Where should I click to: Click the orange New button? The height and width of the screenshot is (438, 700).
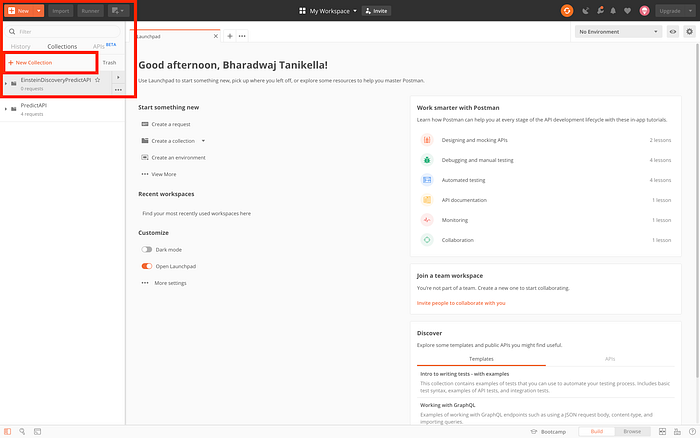pos(19,11)
